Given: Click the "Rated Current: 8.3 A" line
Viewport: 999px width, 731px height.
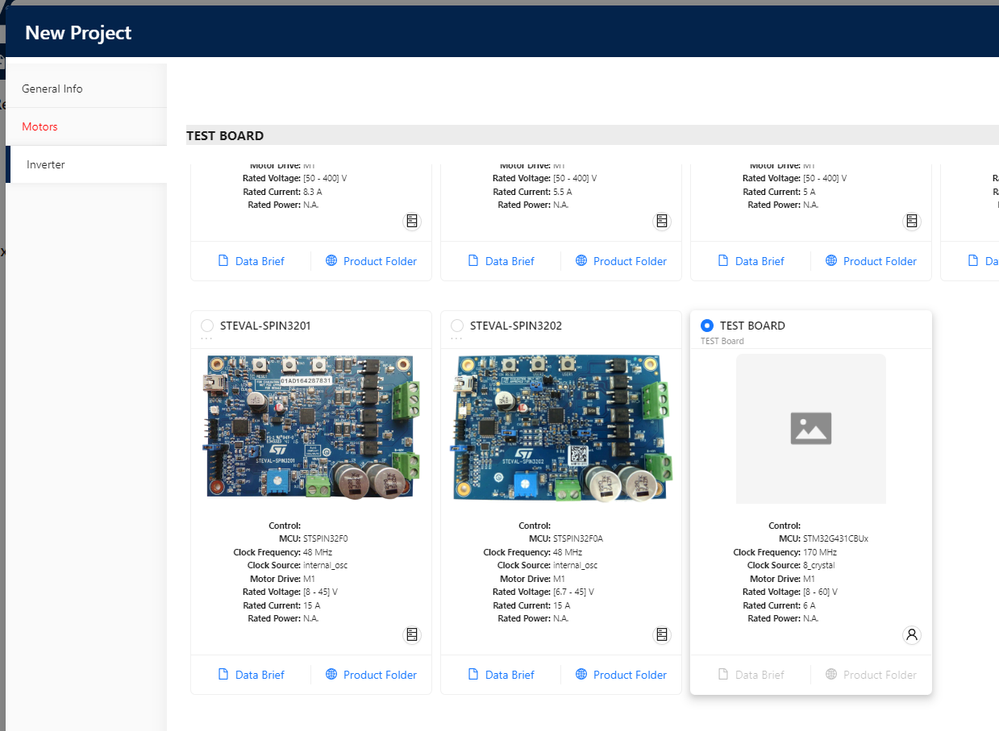Looking at the screenshot, I should pyautogui.click(x=282, y=192).
